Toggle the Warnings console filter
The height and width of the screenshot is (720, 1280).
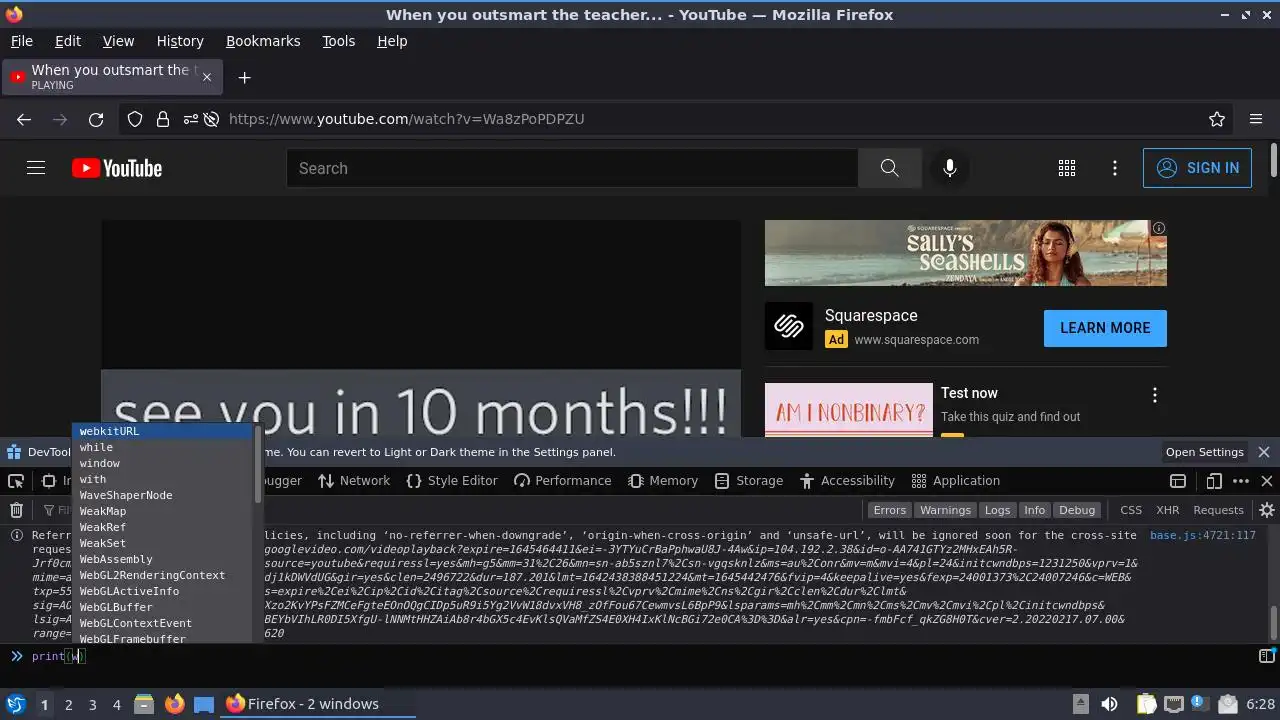(x=945, y=510)
